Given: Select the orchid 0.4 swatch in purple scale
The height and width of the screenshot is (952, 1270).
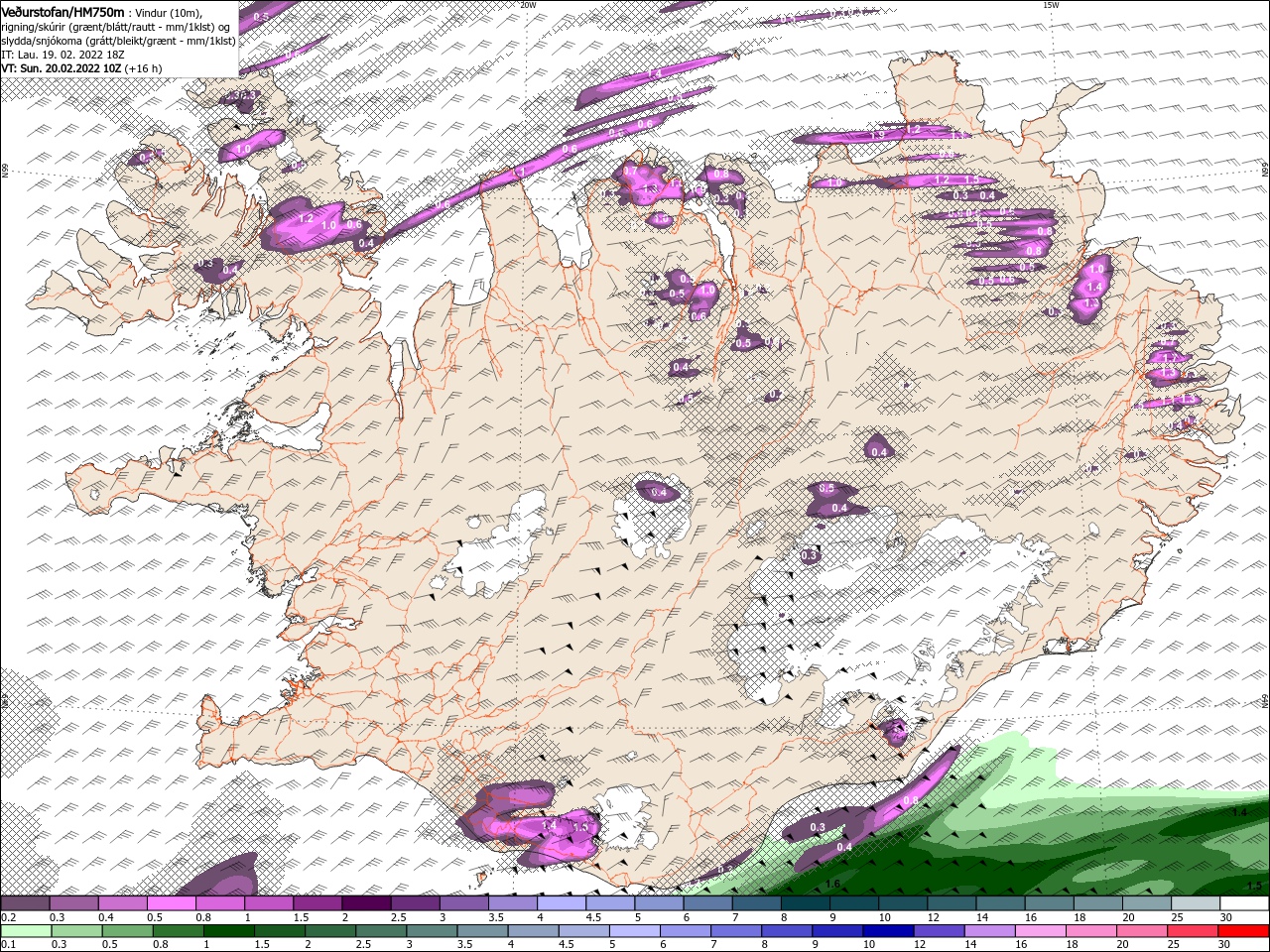Looking at the screenshot, I should pyautogui.click(x=123, y=903).
